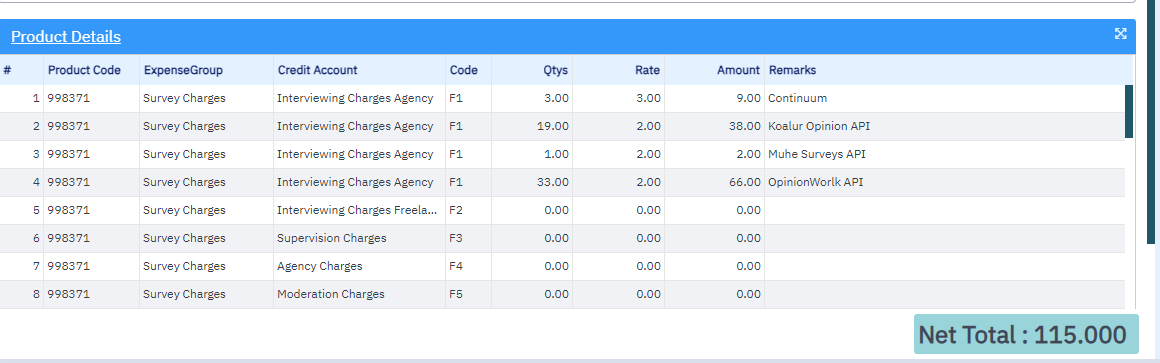
Task: Click the page vertical scrollbar at right edge
Action: click(x=1152, y=122)
